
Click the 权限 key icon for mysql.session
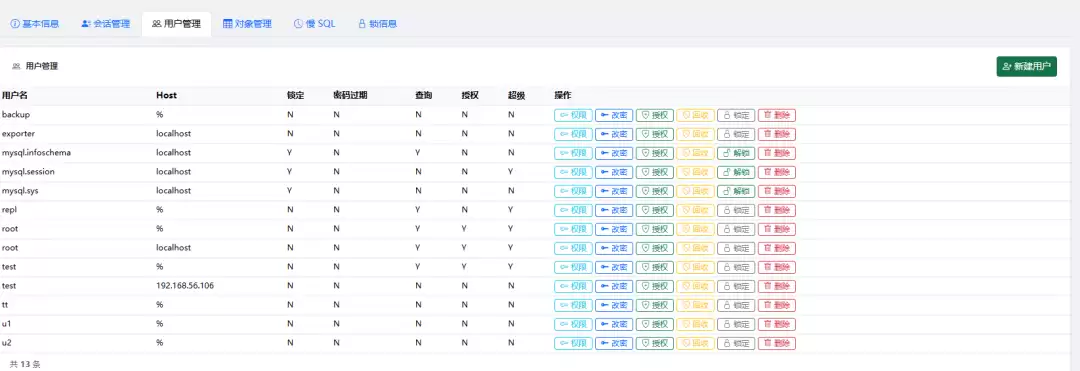tap(573, 171)
